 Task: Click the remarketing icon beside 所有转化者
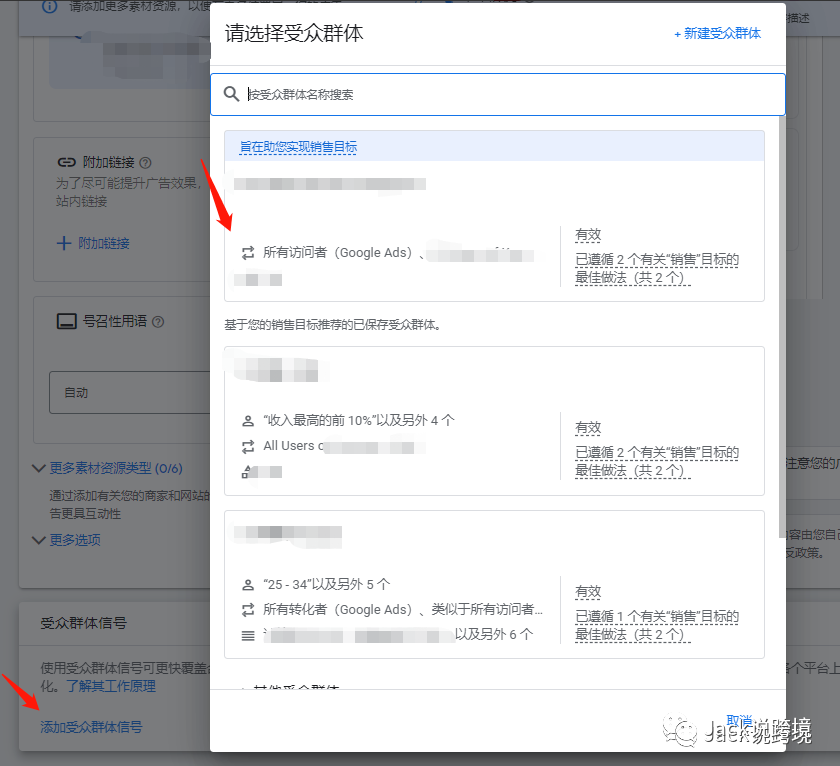click(x=248, y=610)
